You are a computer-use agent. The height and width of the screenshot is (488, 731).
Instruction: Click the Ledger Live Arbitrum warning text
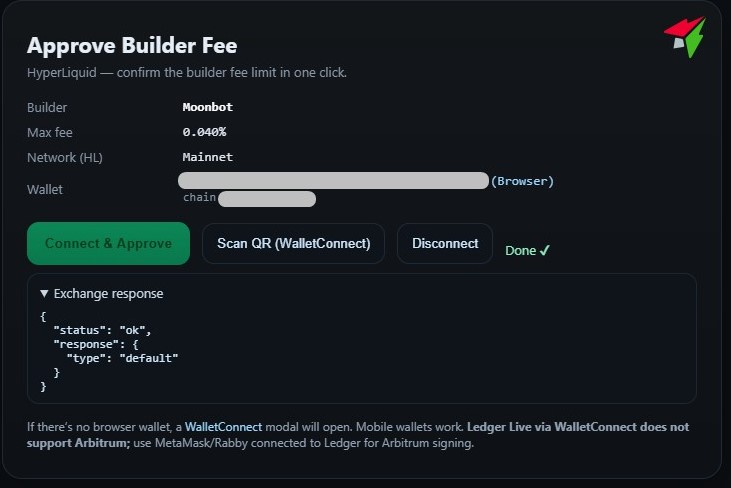(x=577, y=427)
